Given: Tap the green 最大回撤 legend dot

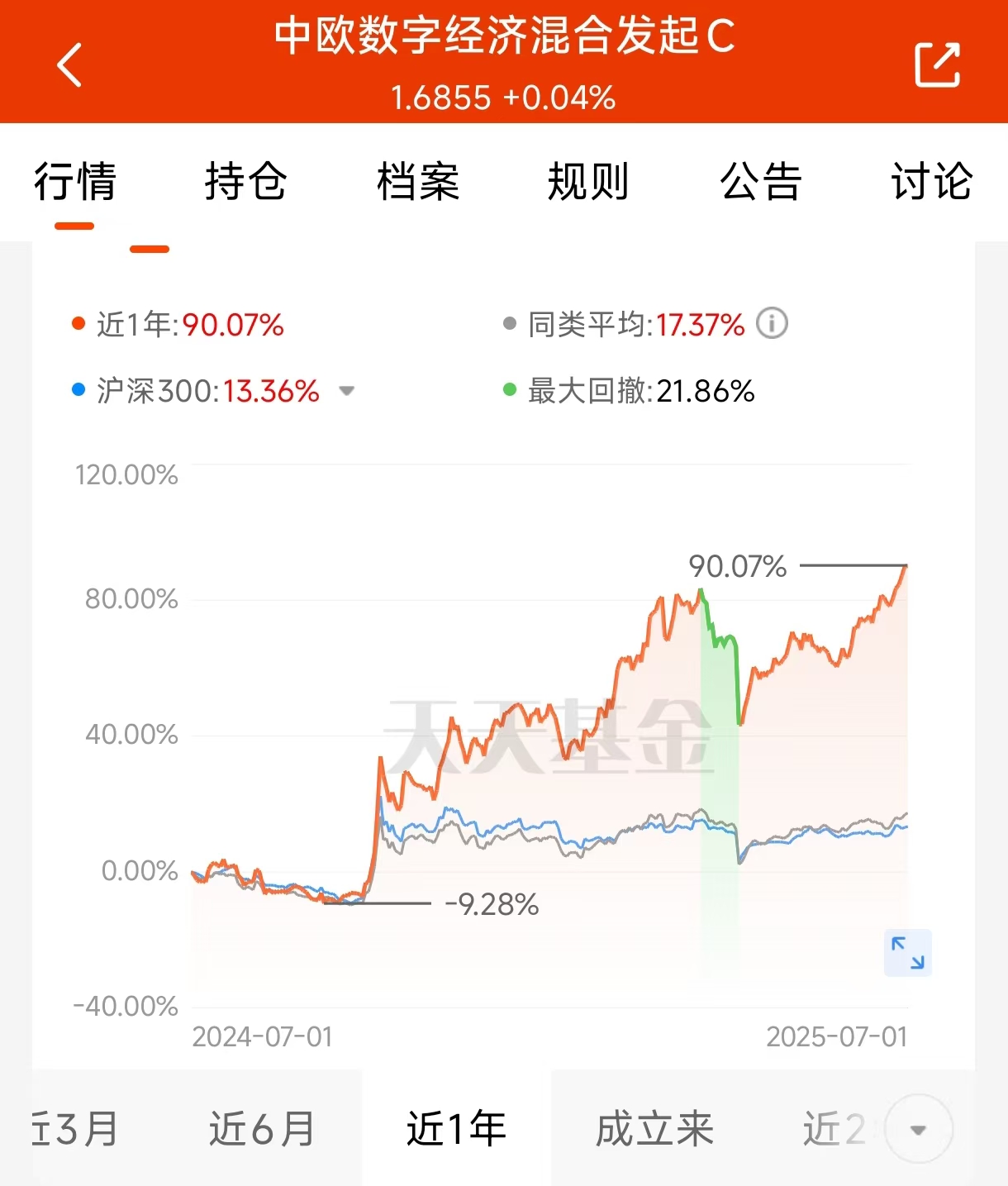Looking at the screenshot, I should pyautogui.click(x=510, y=389).
